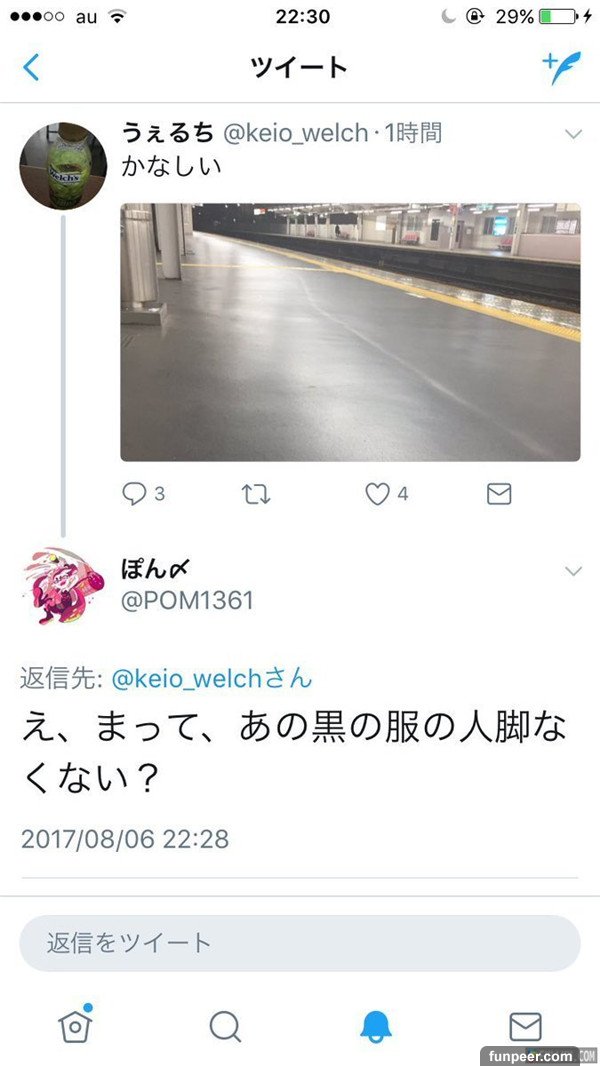Open the Notifications bell tab

(x=375, y=1027)
